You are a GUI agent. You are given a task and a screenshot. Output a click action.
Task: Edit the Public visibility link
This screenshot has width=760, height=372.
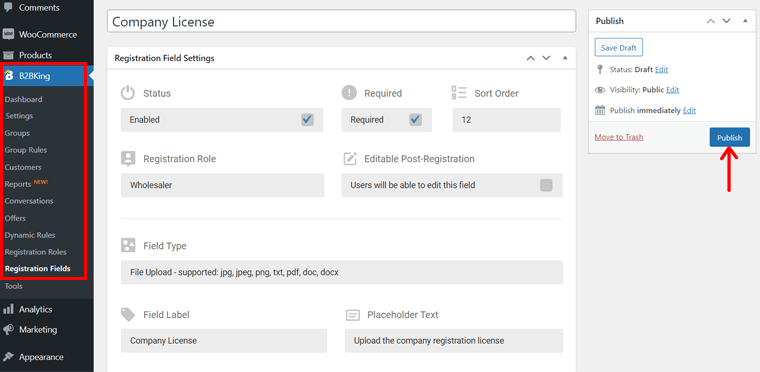[672, 90]
